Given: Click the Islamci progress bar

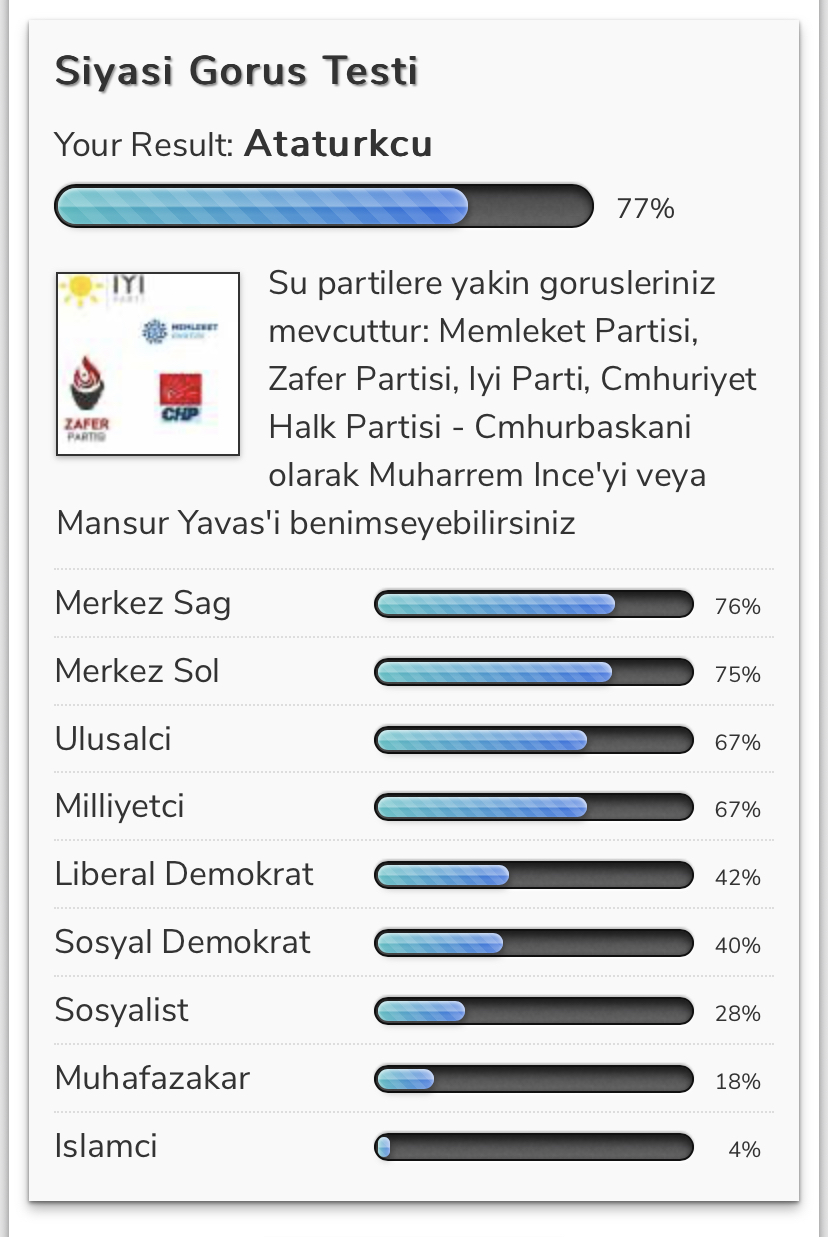Looking at the screenshot, I should click(x=534, y=1146).
